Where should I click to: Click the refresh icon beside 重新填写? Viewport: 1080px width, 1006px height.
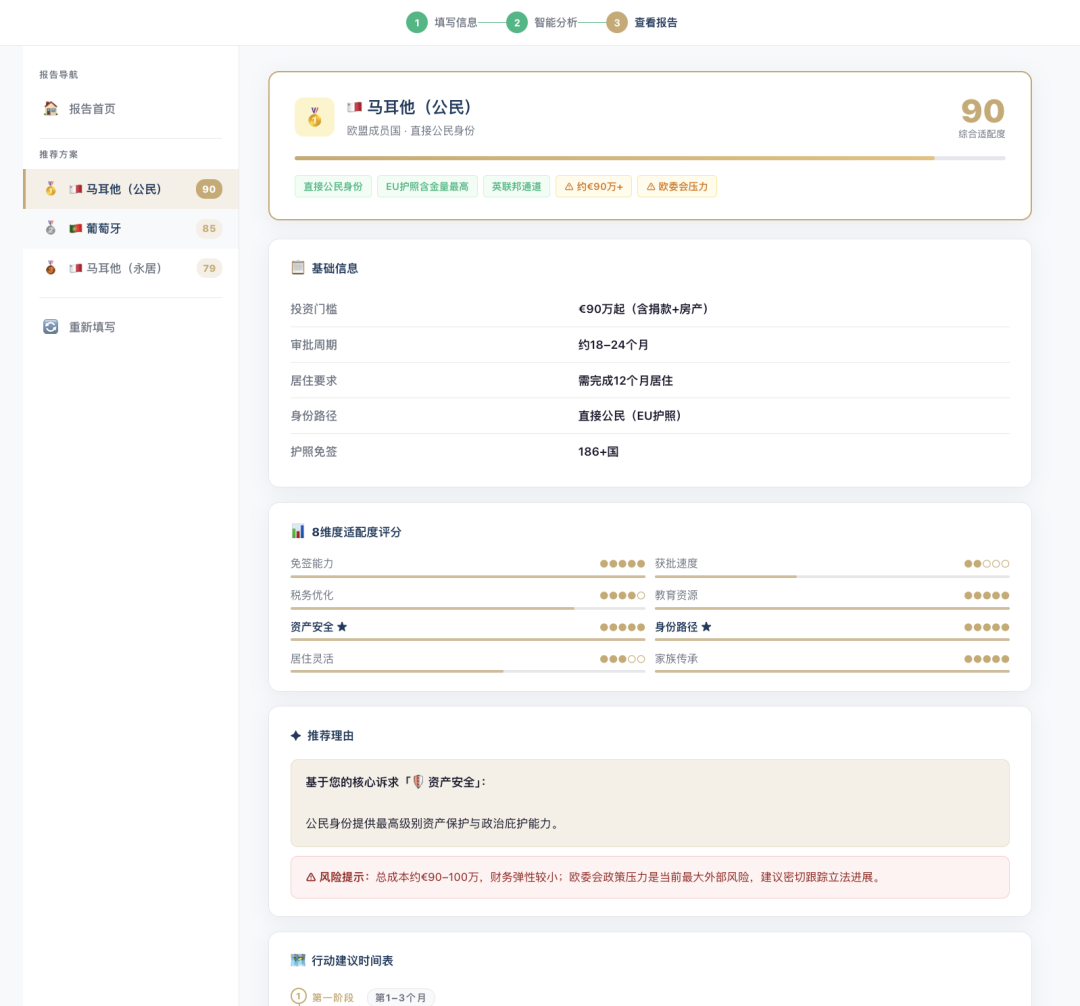pos(50,326)
